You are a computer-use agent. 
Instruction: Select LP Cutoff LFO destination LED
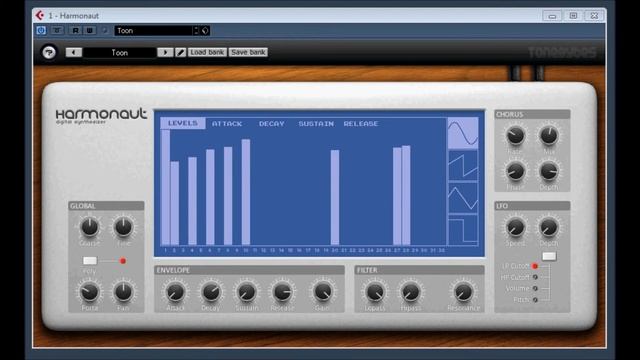(x=535, y=266)
